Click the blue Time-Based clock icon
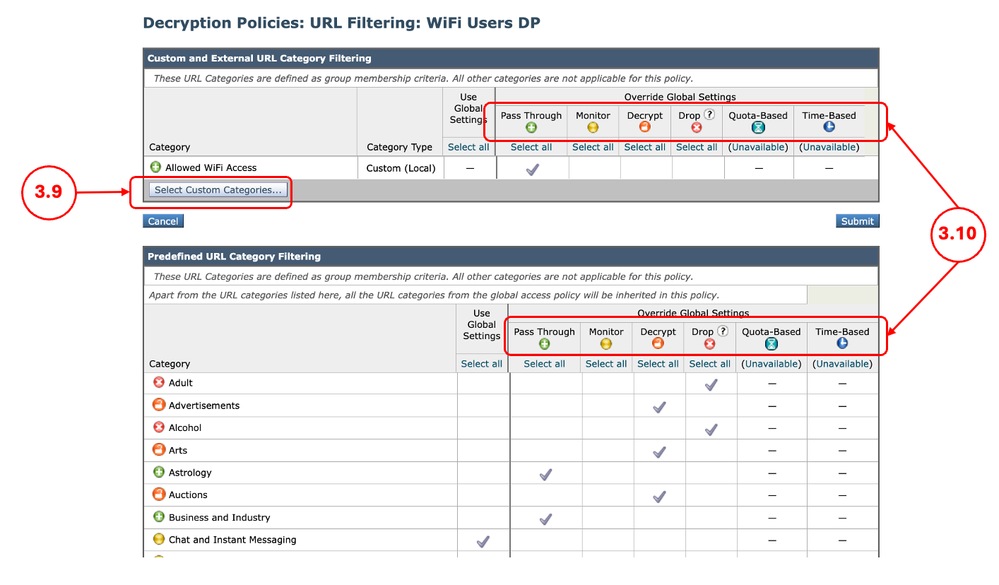Viewport: 999px width, 585px height. tap(828, 127)
